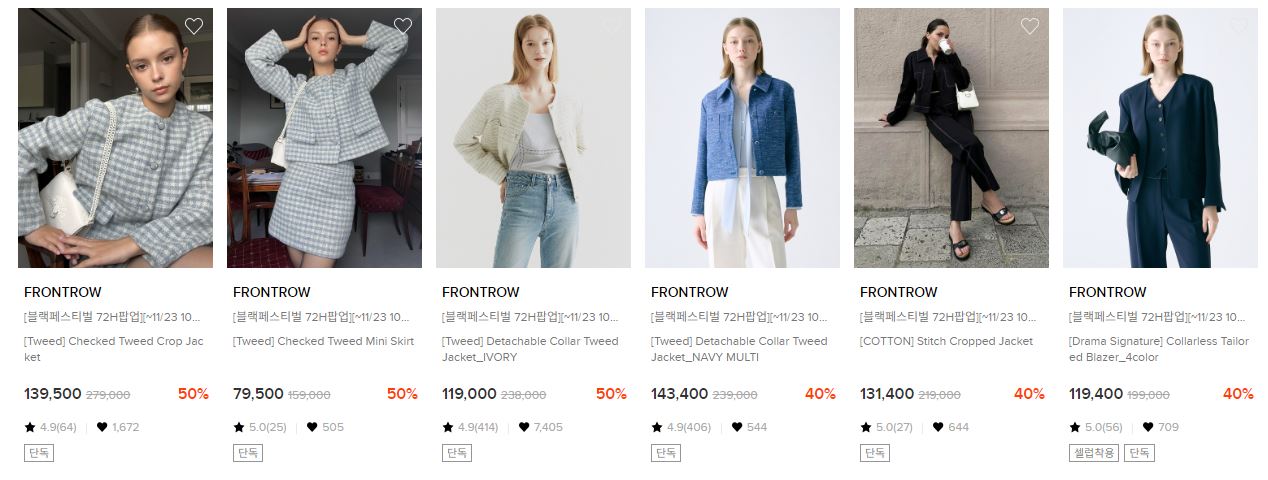Click heart icon next to 644 likes
Screen dimensions: 1268x480
coord(938,427)
